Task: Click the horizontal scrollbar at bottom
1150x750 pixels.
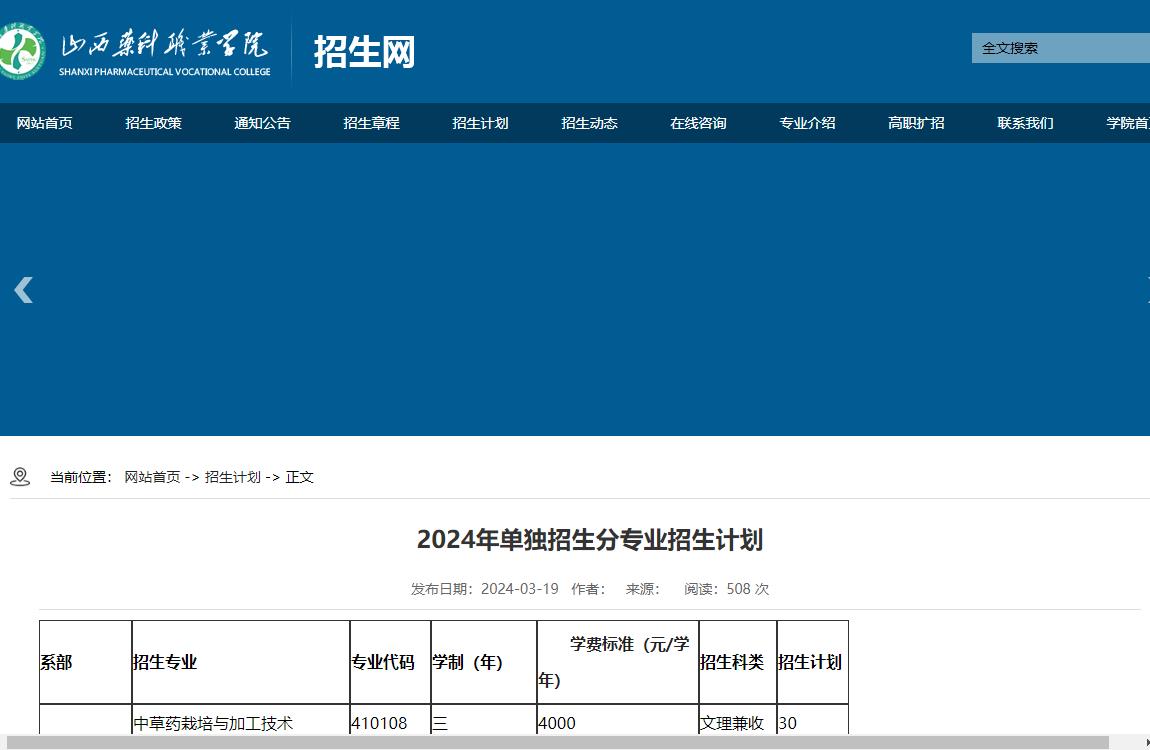Action: pyautogui.click(x=557, y=743)
